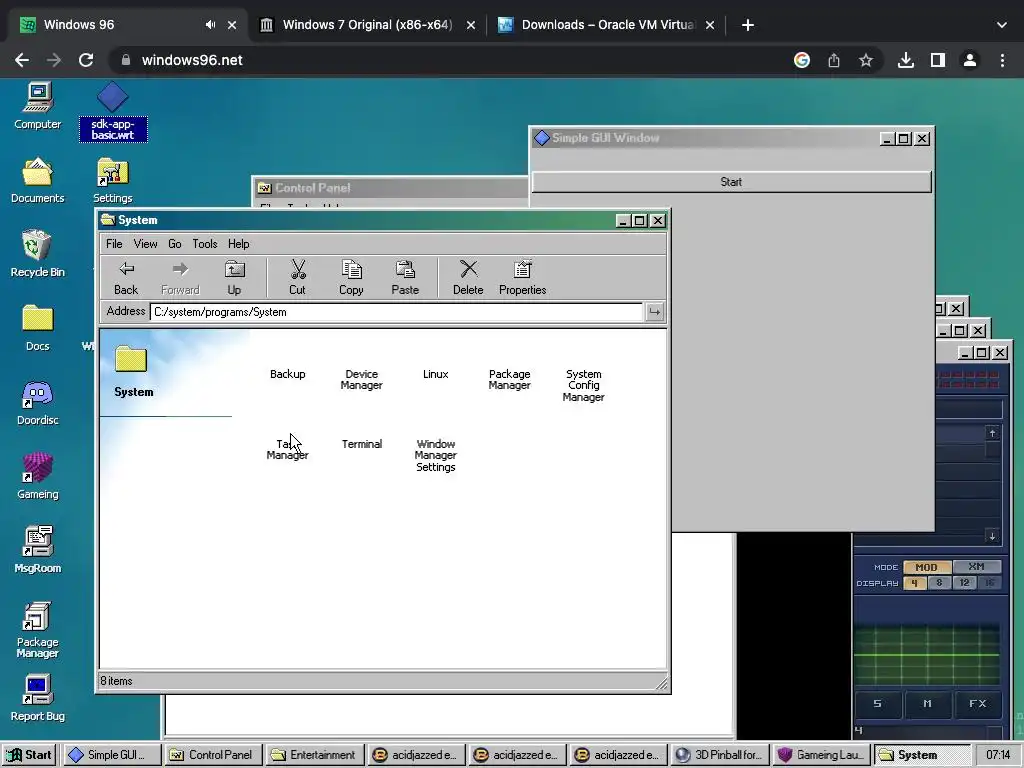
Task: Switch to Downloads Oracle VM VirtualBox tab
Action: click(607, 25)
